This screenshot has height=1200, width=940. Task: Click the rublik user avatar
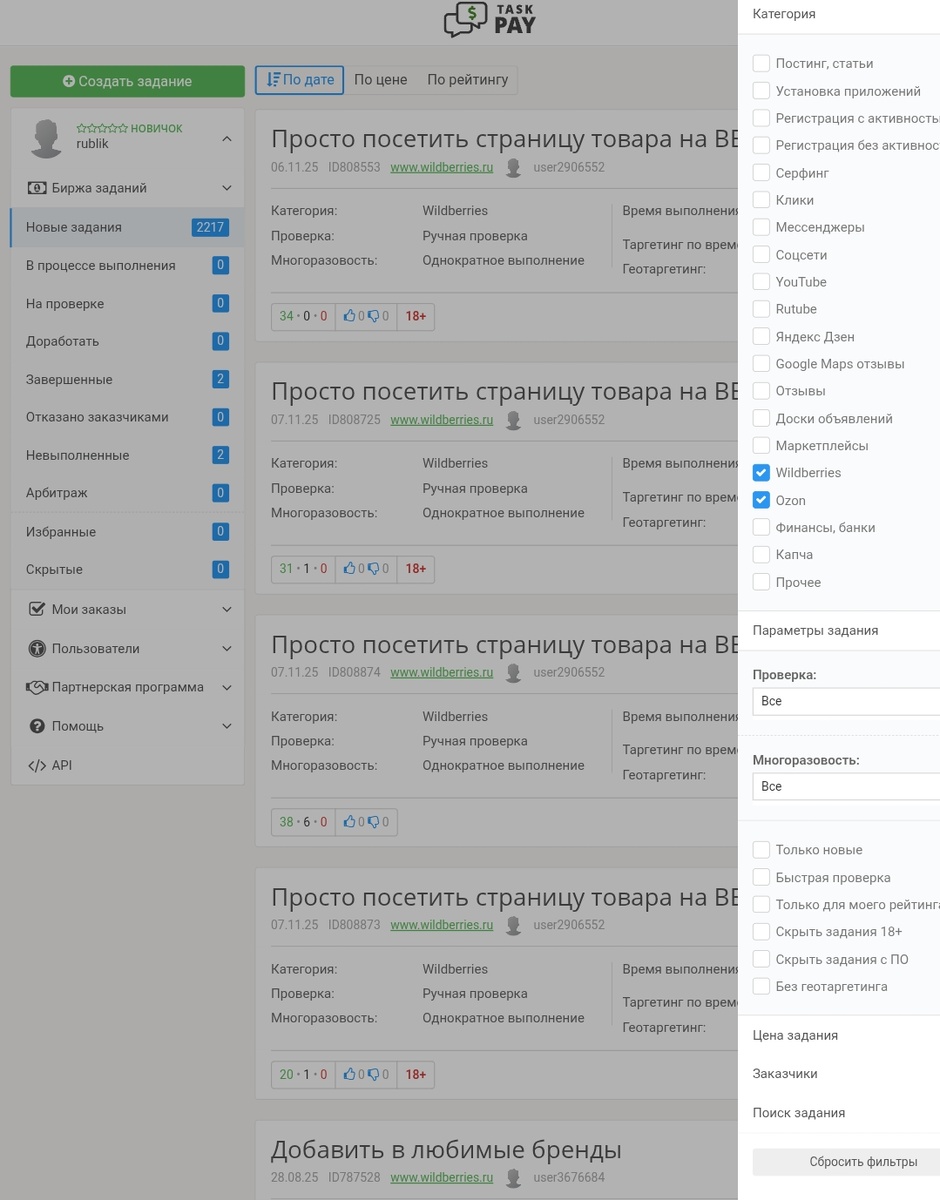pos(47,138)
